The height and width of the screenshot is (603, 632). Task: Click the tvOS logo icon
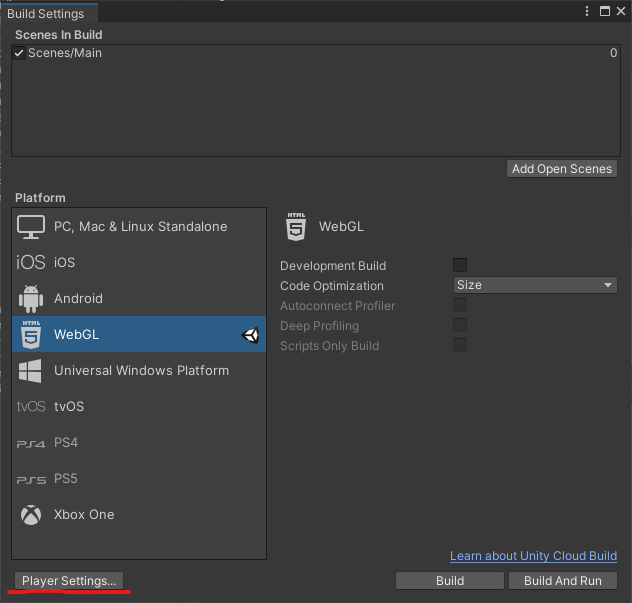point(31,406)
